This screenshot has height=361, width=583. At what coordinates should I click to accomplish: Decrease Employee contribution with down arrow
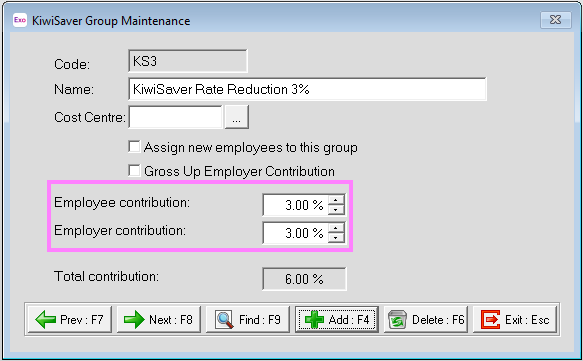click(x=336, y=210)
